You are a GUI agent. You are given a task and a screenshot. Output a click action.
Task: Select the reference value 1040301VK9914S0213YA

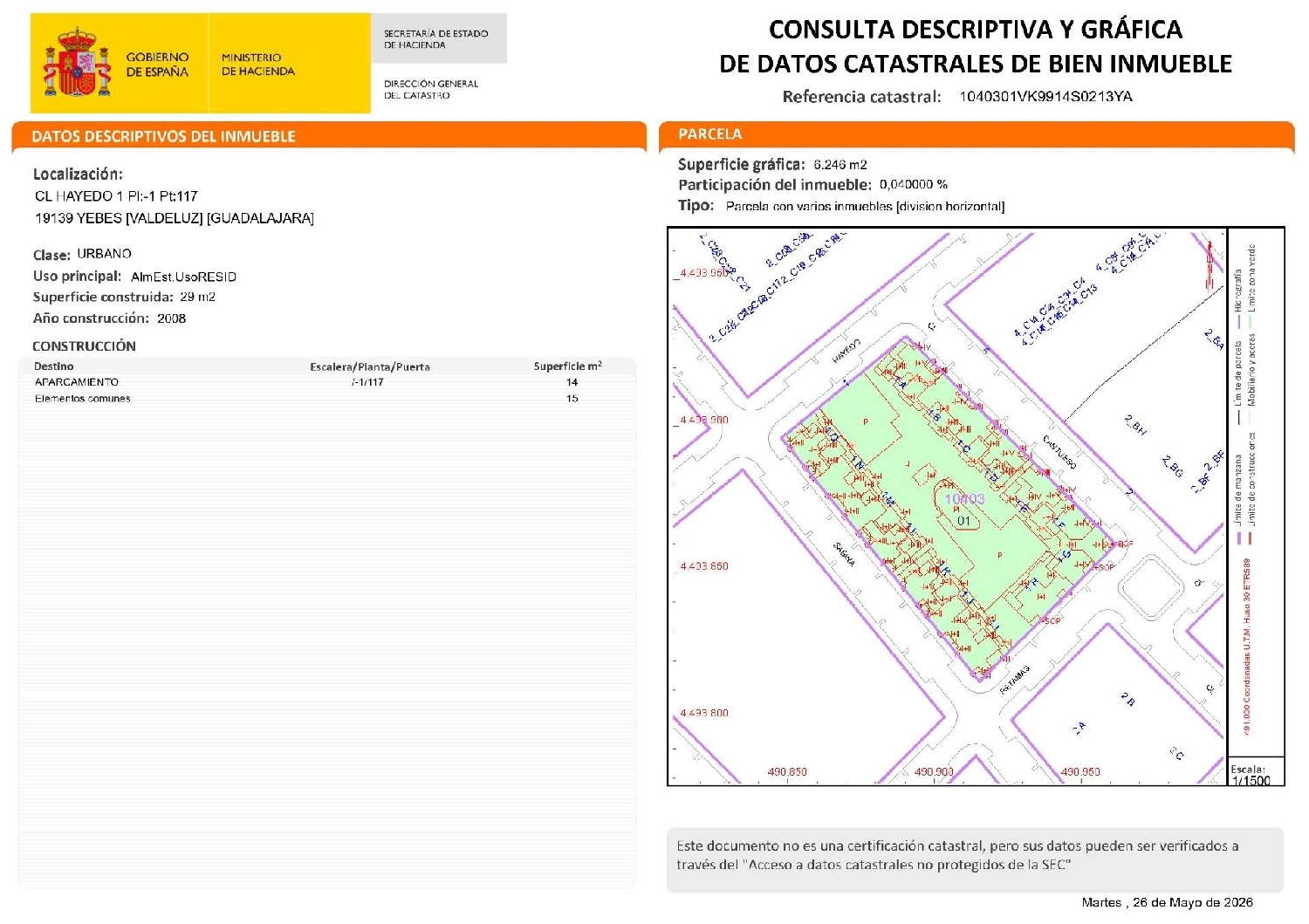click(x=1045, y=97)
